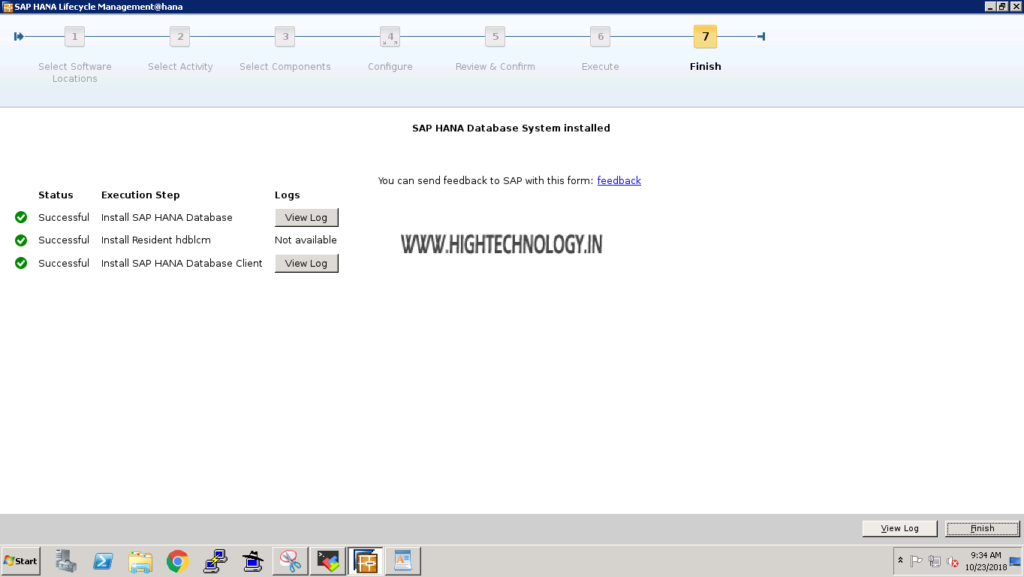Go to step 1 Select Software Locations
1024x577 pixels.
[74, 37]
